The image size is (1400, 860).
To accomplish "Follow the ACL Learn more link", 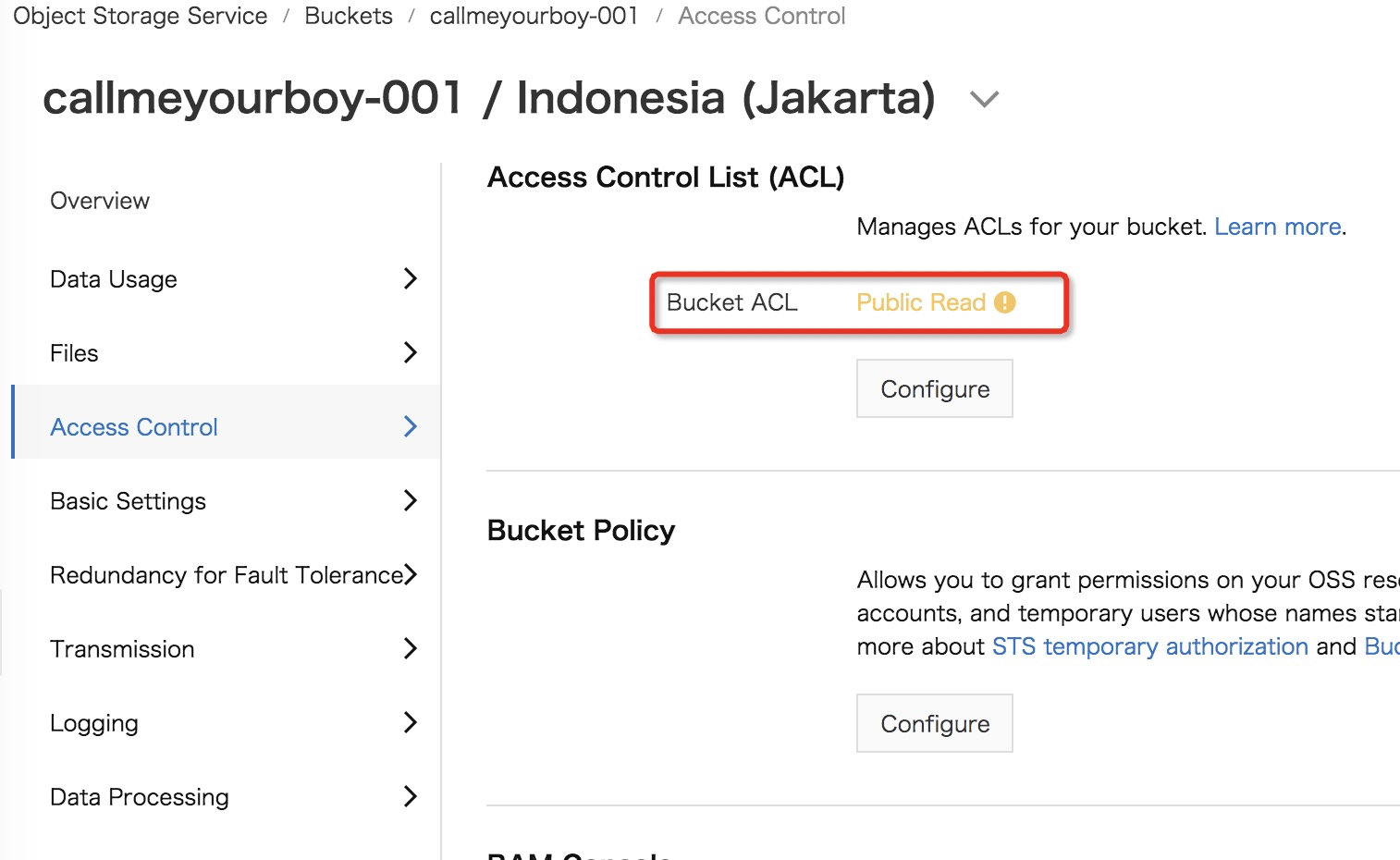I will coord(1277,227).
